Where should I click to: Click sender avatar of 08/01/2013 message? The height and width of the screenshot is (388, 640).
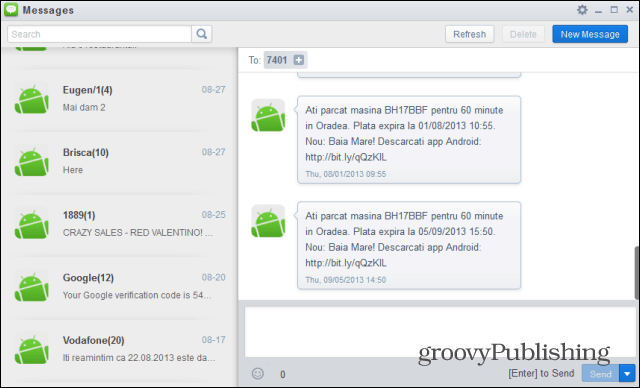pos(268,115)
